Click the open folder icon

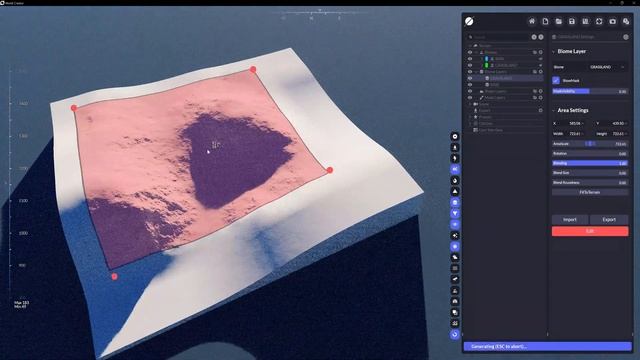pos(558,21)
